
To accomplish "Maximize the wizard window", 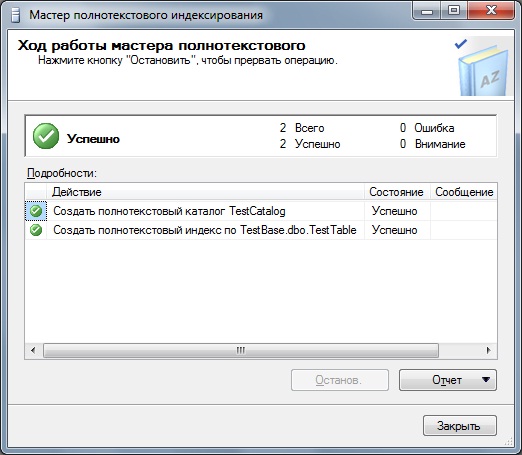I will (x=454, y=10).
